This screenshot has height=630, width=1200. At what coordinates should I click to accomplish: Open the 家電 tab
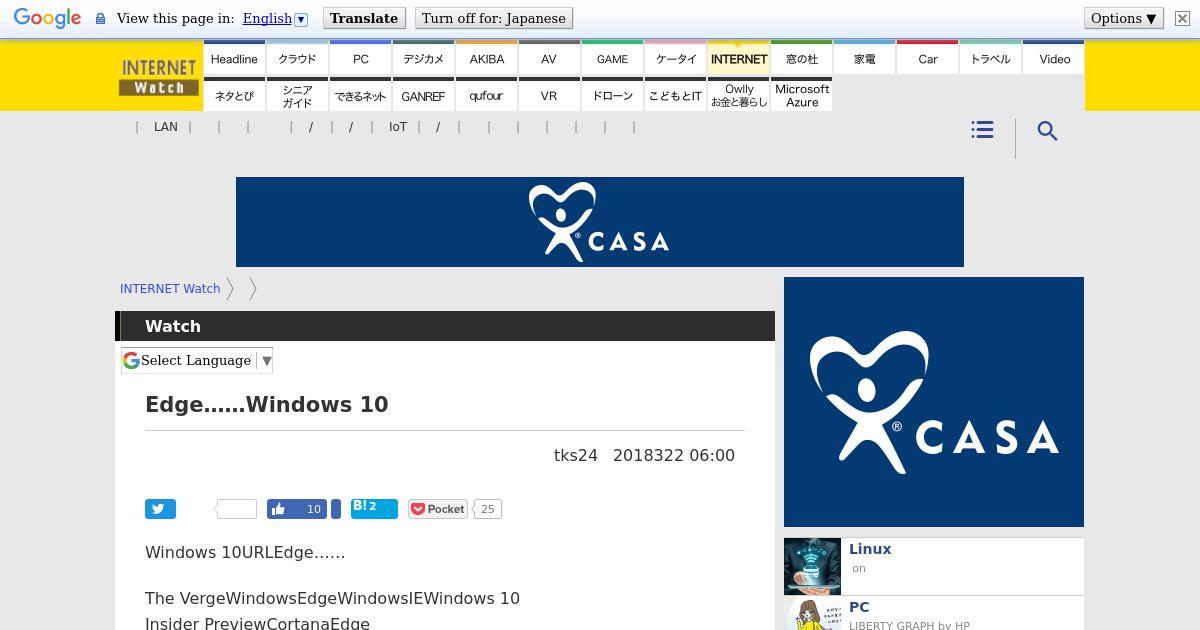point(865,59)
